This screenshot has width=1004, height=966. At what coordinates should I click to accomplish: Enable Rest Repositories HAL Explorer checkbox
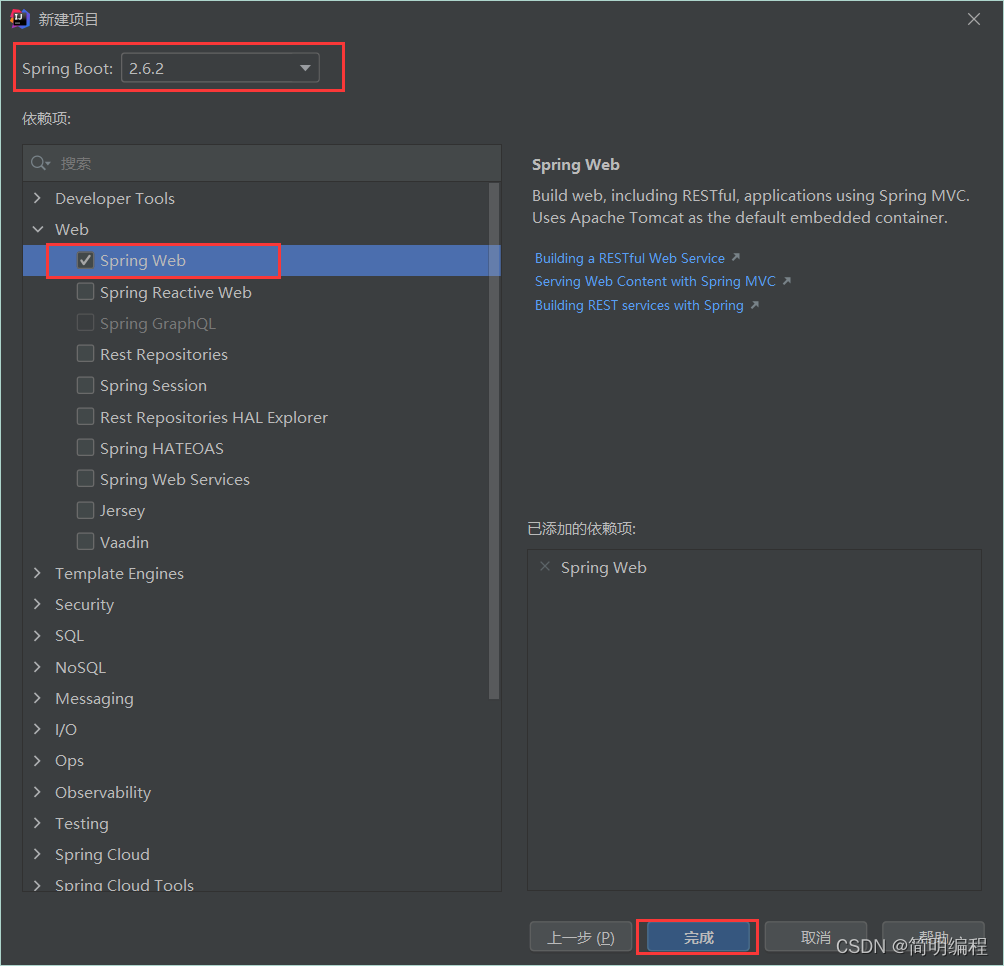pyautogui.click(x=85, y=416)
